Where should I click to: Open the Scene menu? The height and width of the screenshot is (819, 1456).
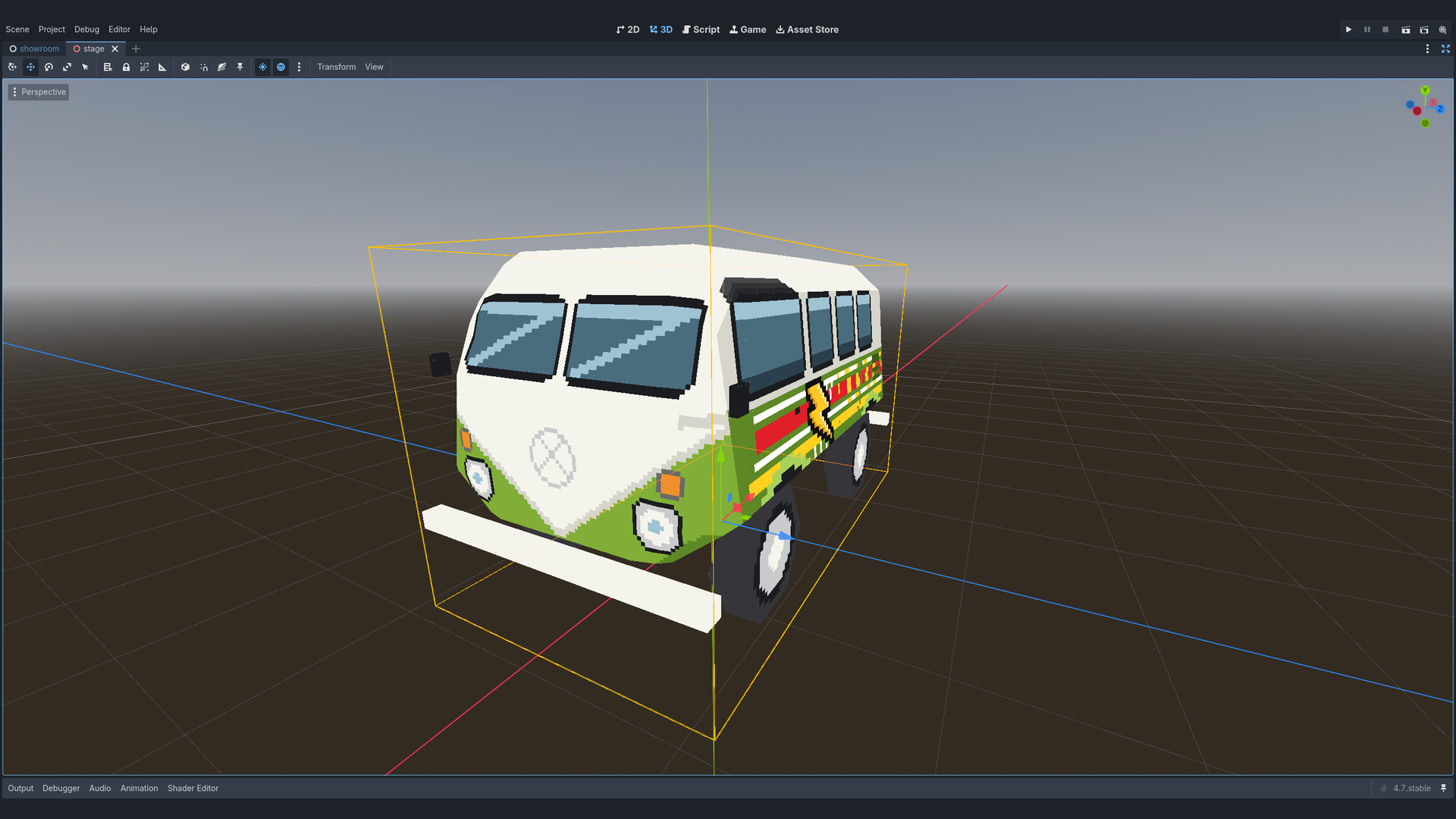(17, 30)
